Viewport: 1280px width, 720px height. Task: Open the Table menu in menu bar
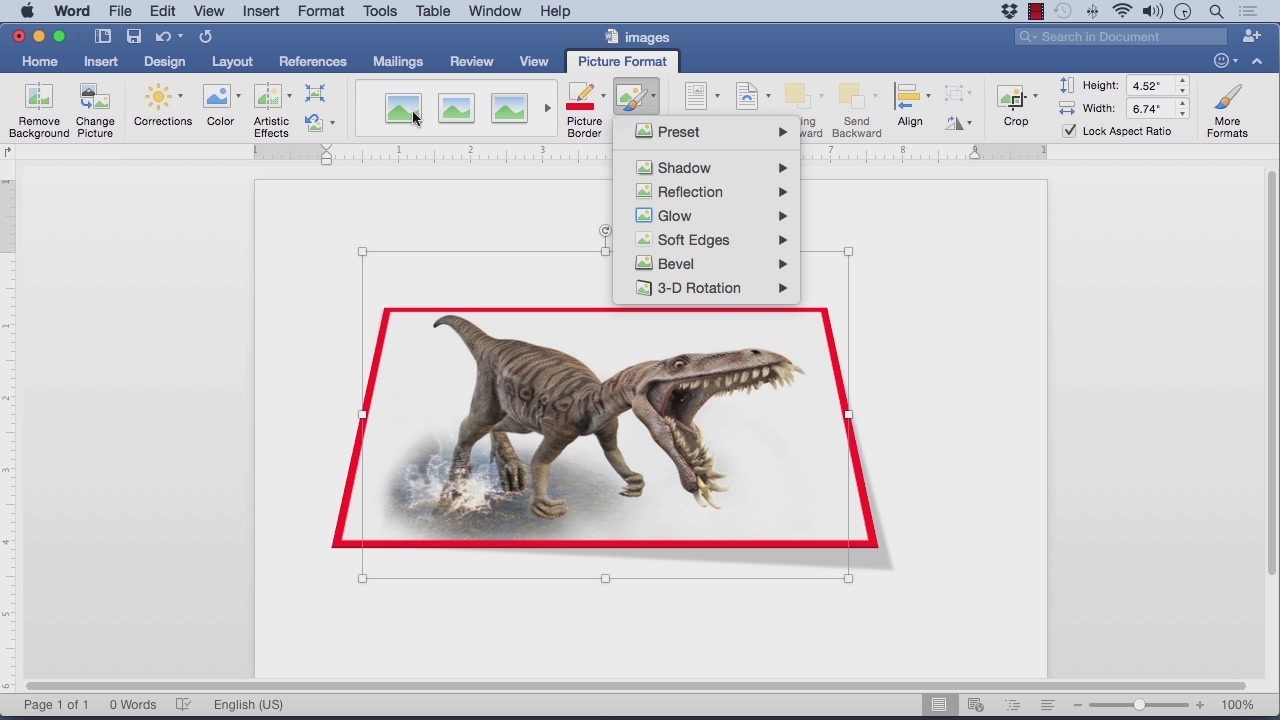click(x=432, y=11)
